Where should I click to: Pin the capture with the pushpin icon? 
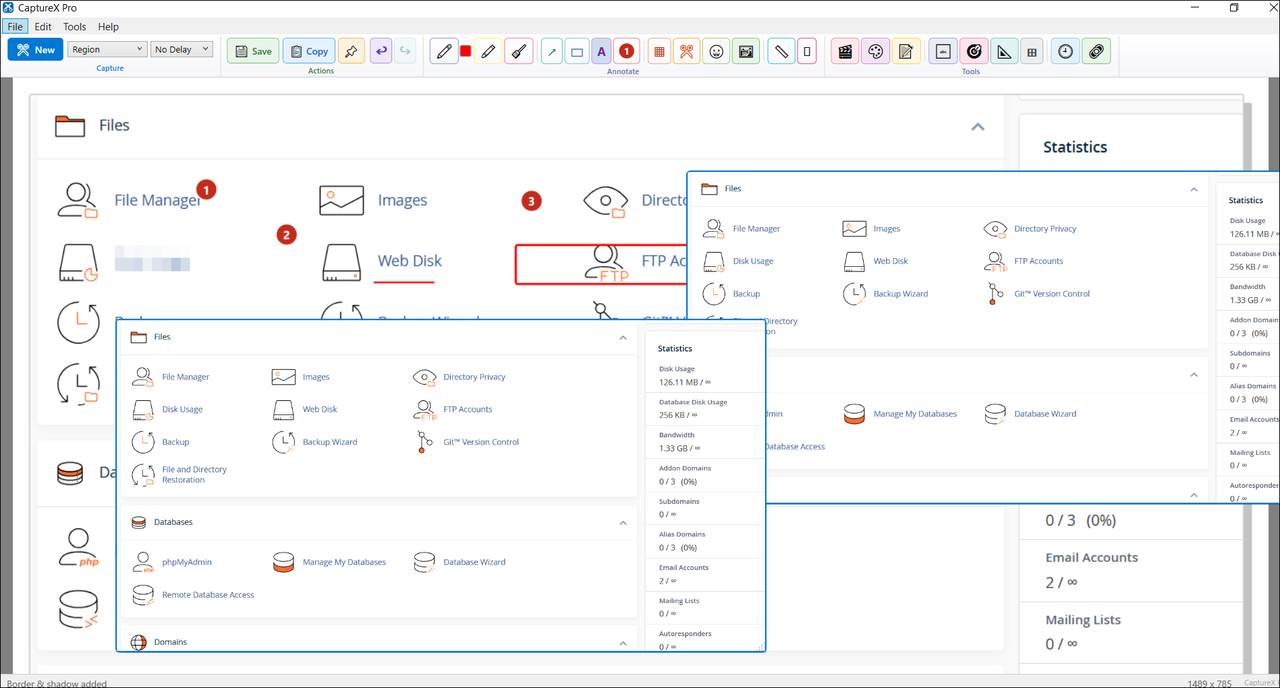(x=351, y=51)
